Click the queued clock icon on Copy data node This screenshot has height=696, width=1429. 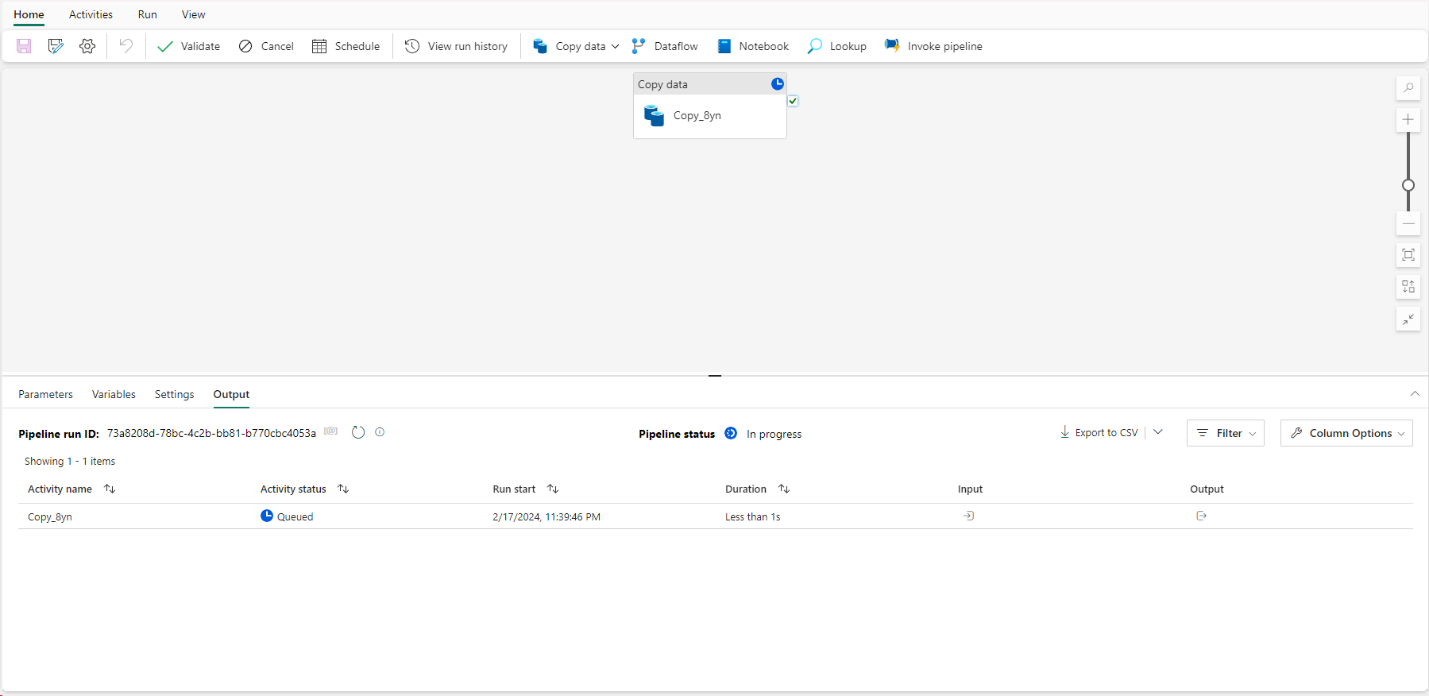tap(778, 84)
